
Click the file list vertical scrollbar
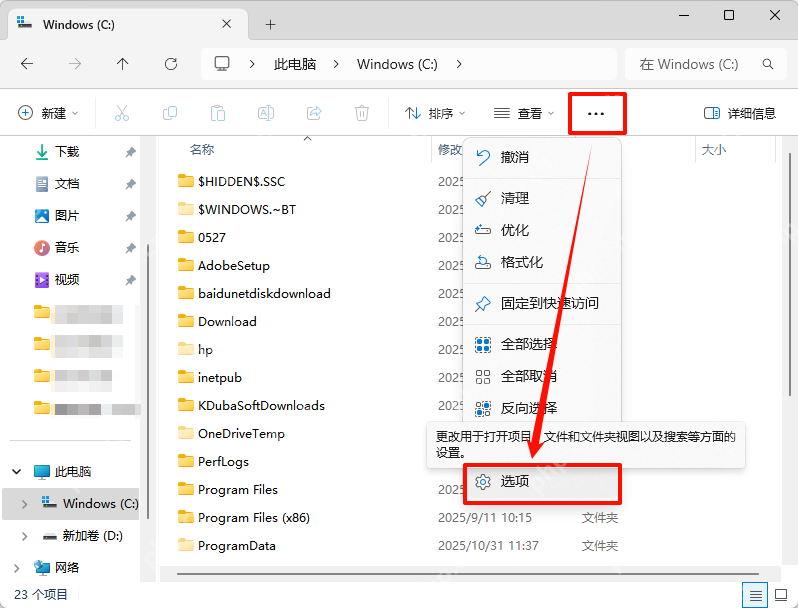click(789, 275)
